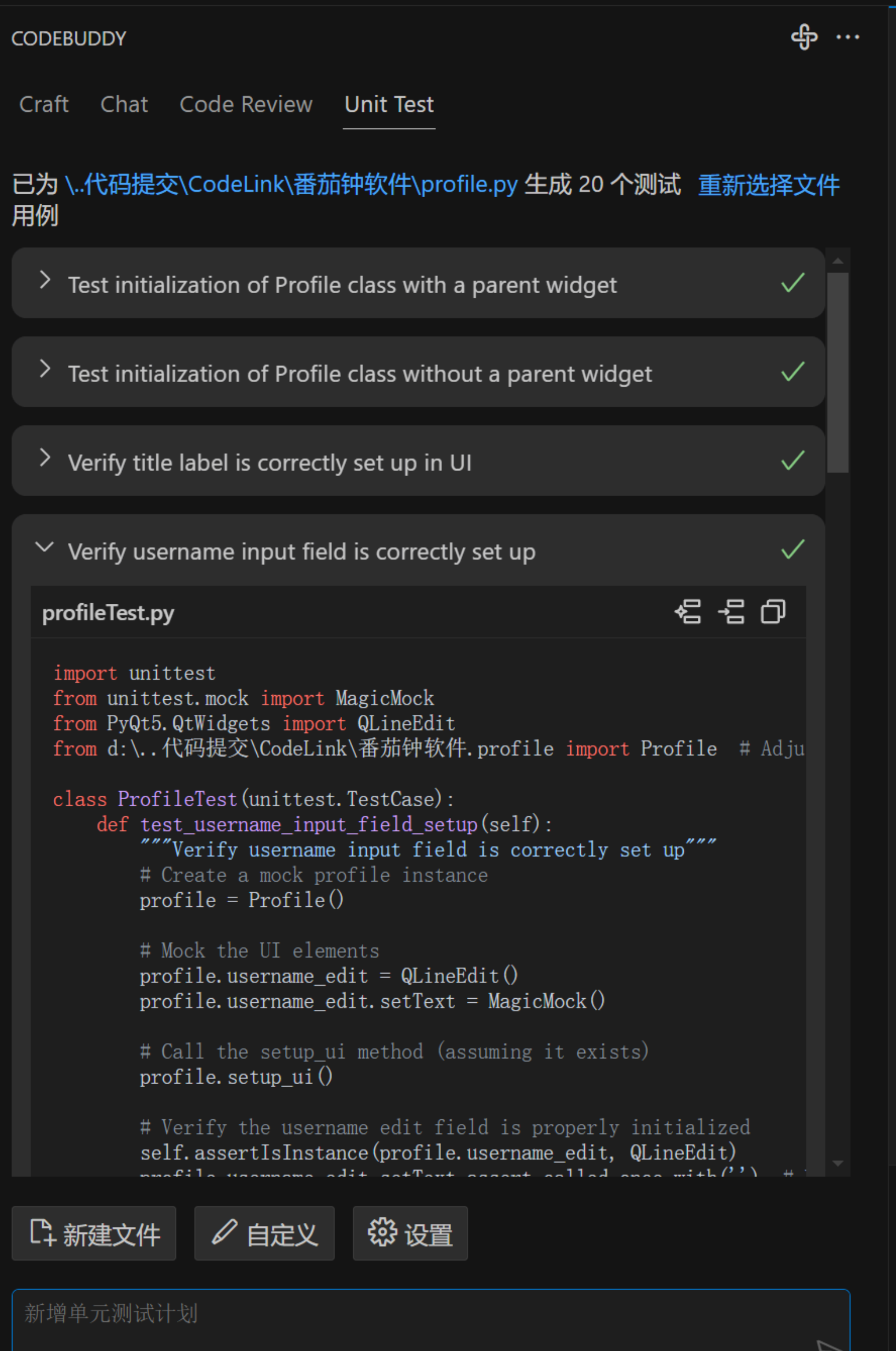Click green checkmark on username input test
896x1351 pixels.
[793, 550]
